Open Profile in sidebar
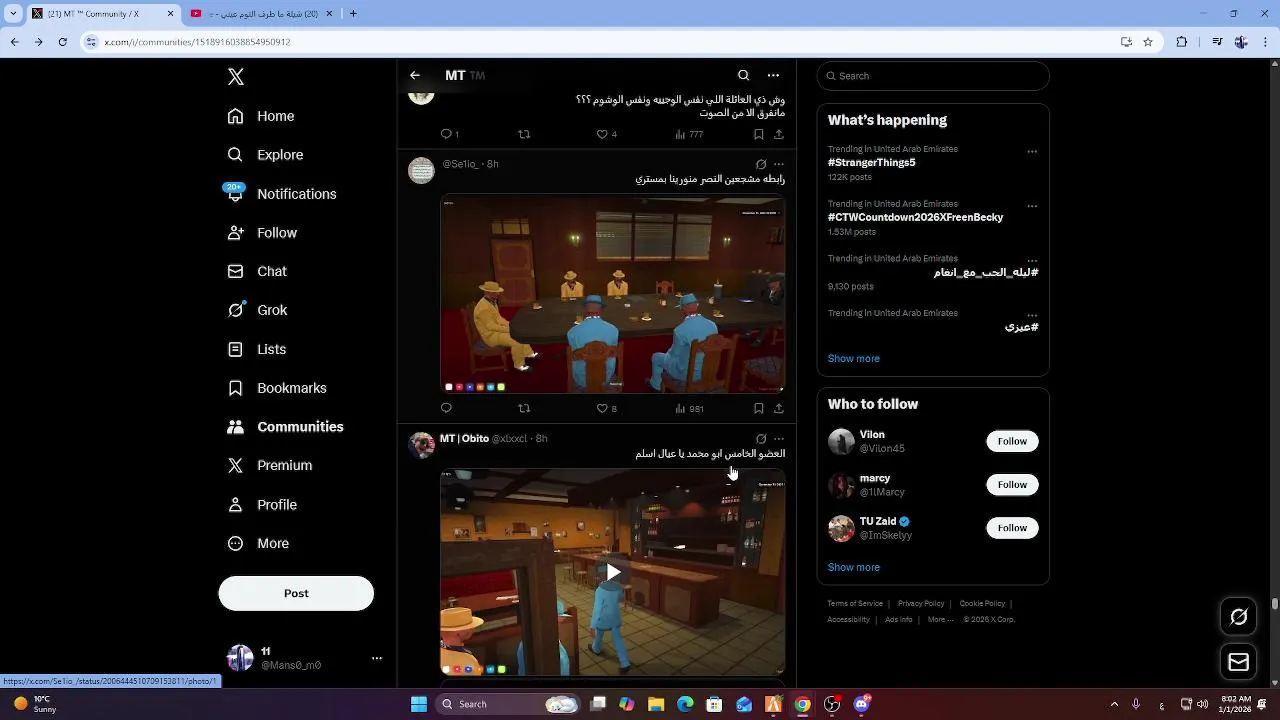 pos(262,505)
